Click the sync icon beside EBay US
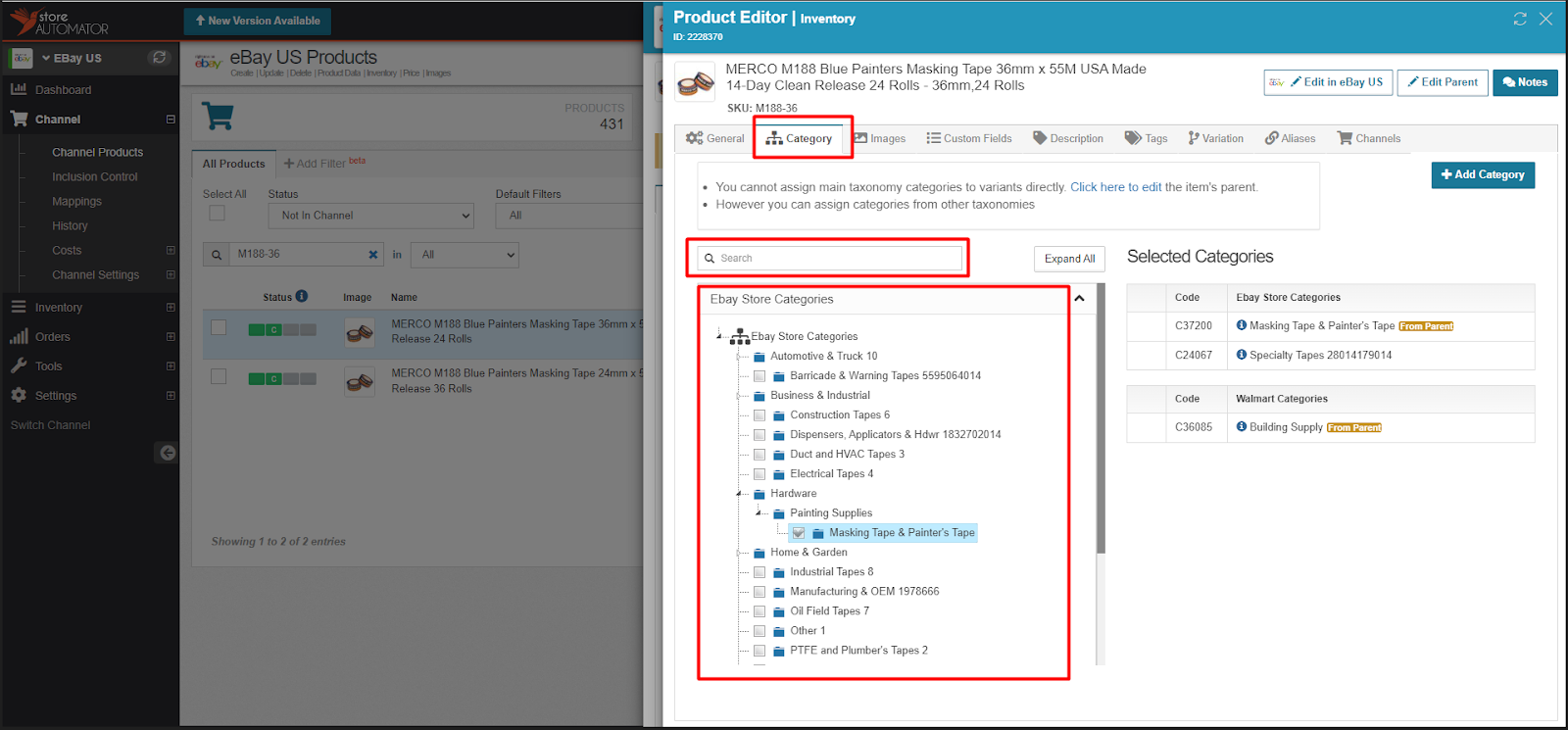 [x=159, y=58]
